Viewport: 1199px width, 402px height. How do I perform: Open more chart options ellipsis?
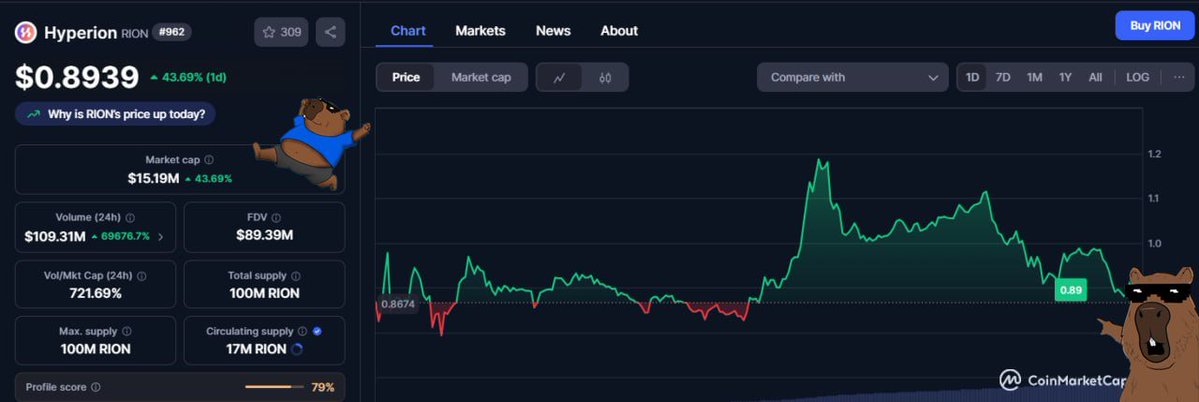click(1178, 77)
